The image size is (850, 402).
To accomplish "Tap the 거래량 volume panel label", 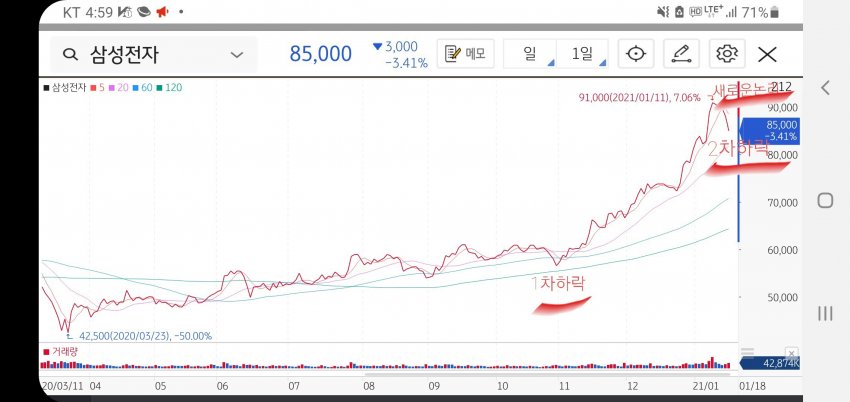I will (62, 352).
